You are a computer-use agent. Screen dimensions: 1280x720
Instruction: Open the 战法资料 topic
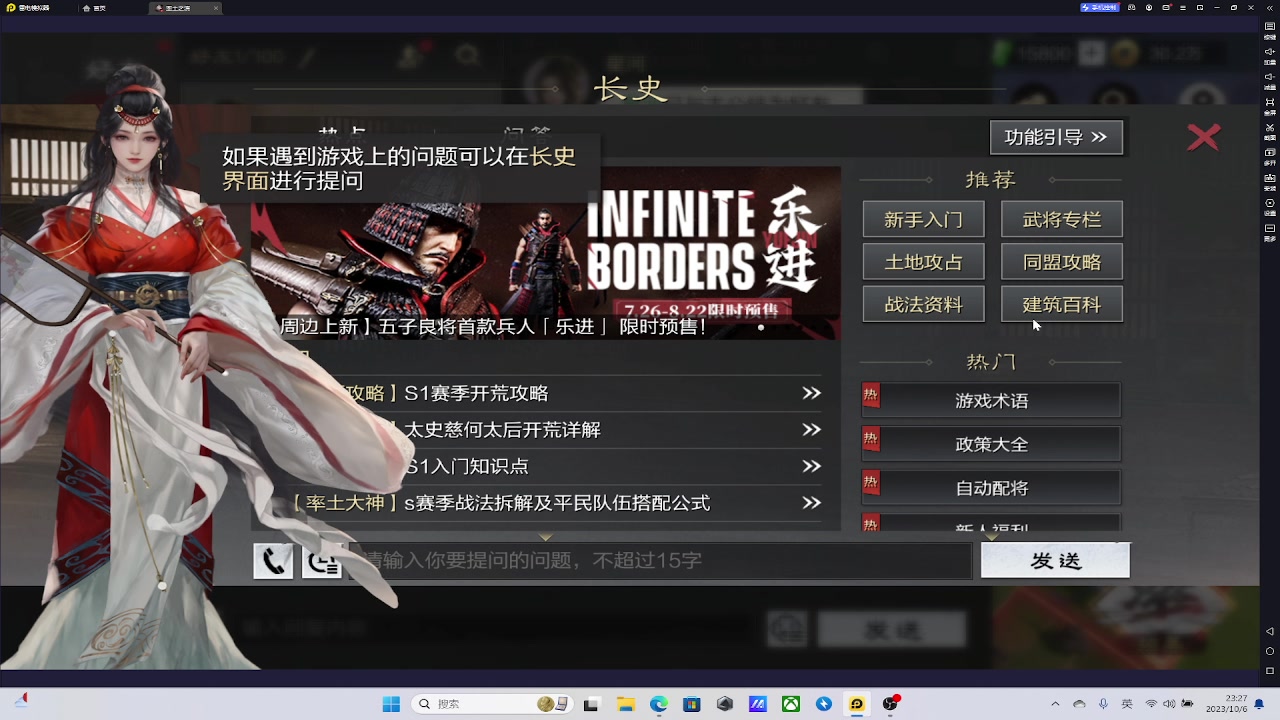[923, 305]
